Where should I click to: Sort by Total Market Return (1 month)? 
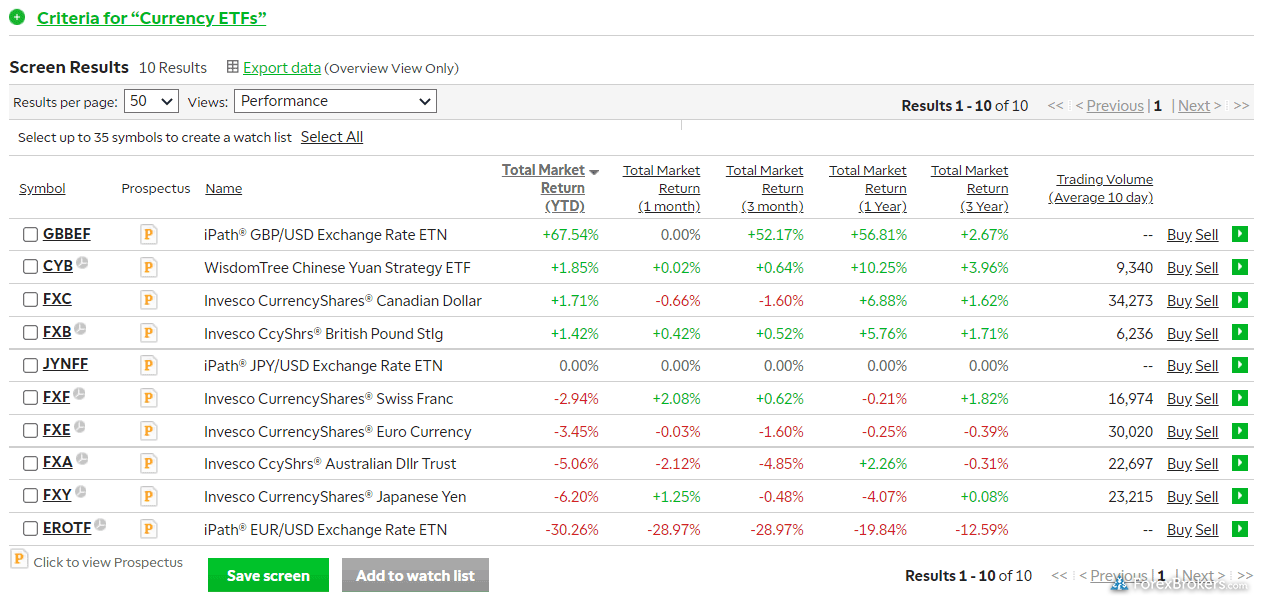click(661, 188)
